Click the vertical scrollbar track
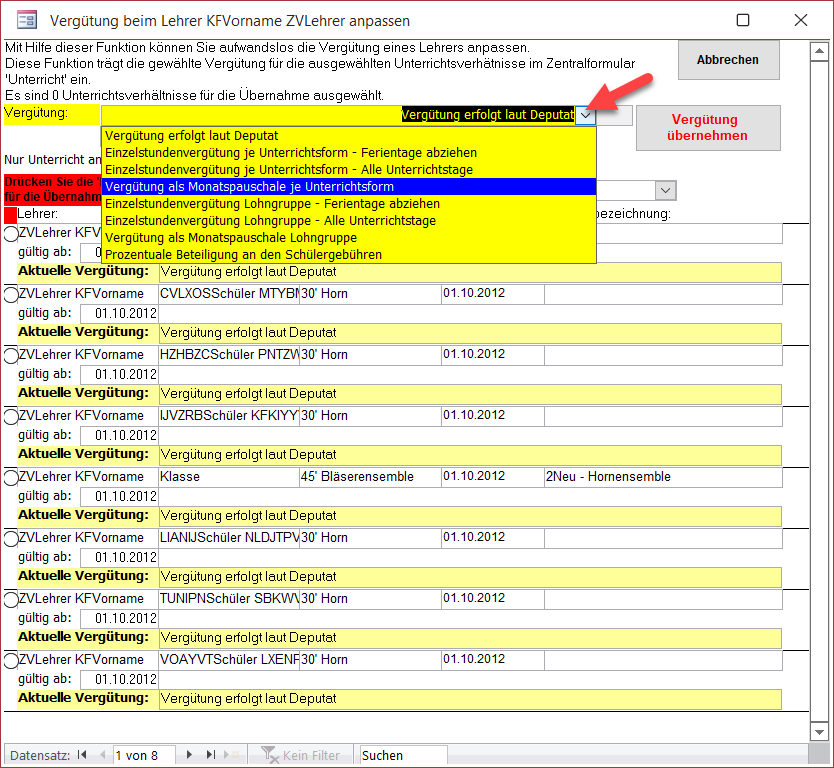The height and width of the screenshot is (768, 834). point(818,400)
